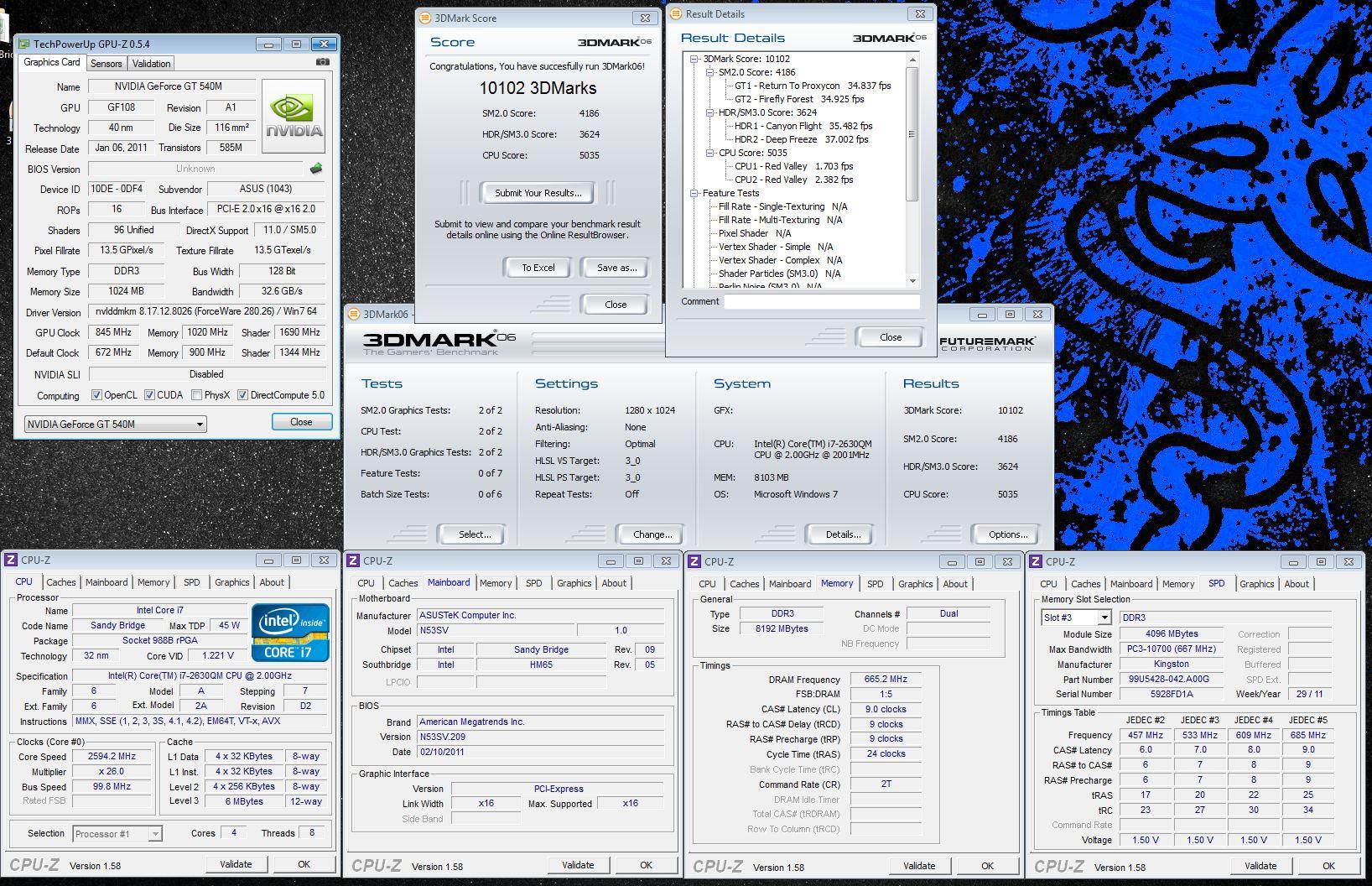Screen dimensions: 1372x886
Task: Export the score with To Excel
Action: [538, 268]
